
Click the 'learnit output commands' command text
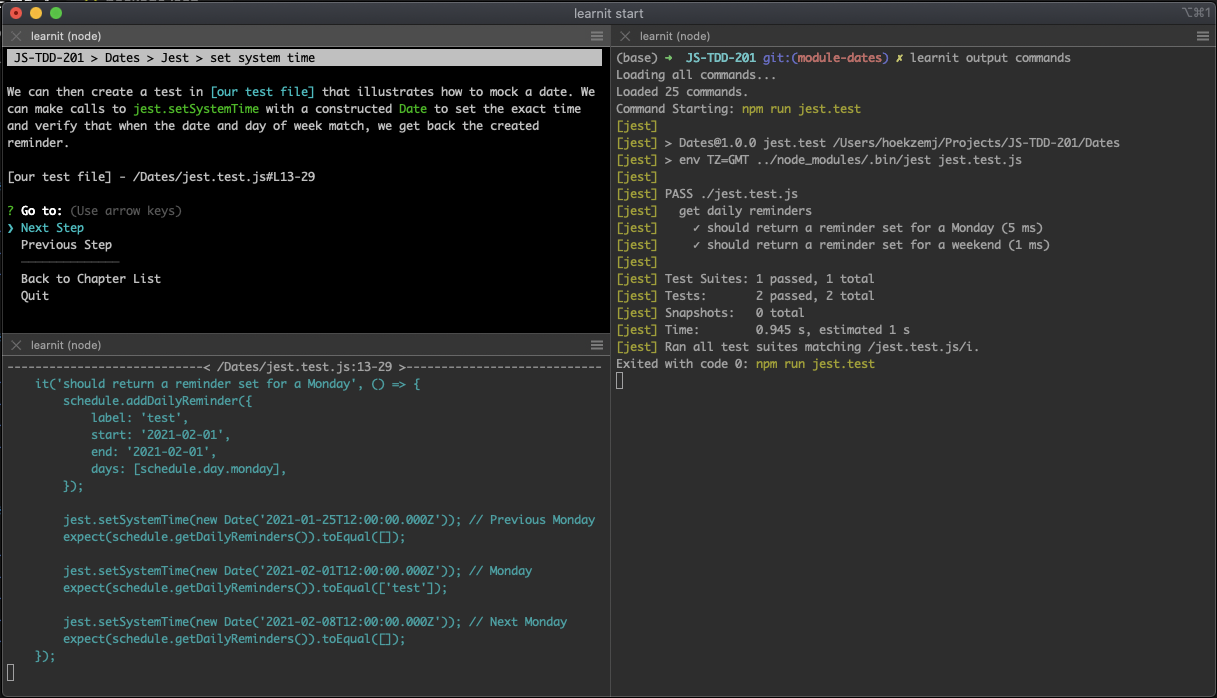[x=990, y=58]
